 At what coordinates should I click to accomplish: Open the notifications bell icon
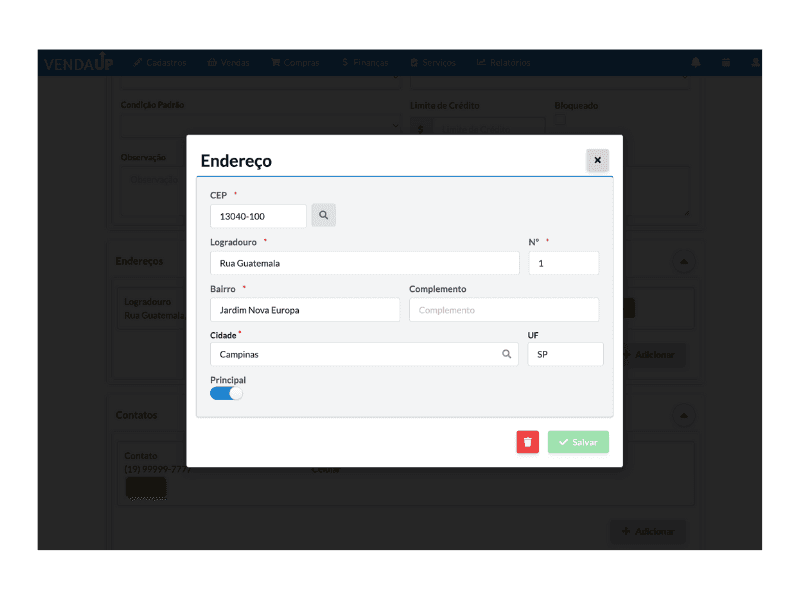pos(696,62)
